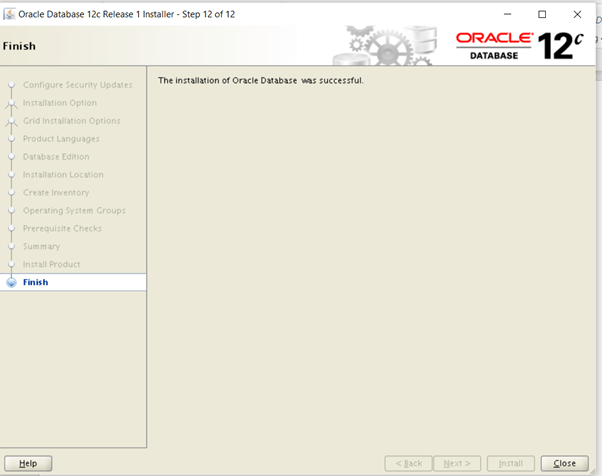Open the Product Languages step
The height and width of the screenshot is (476, 602).
coord(61,139)
